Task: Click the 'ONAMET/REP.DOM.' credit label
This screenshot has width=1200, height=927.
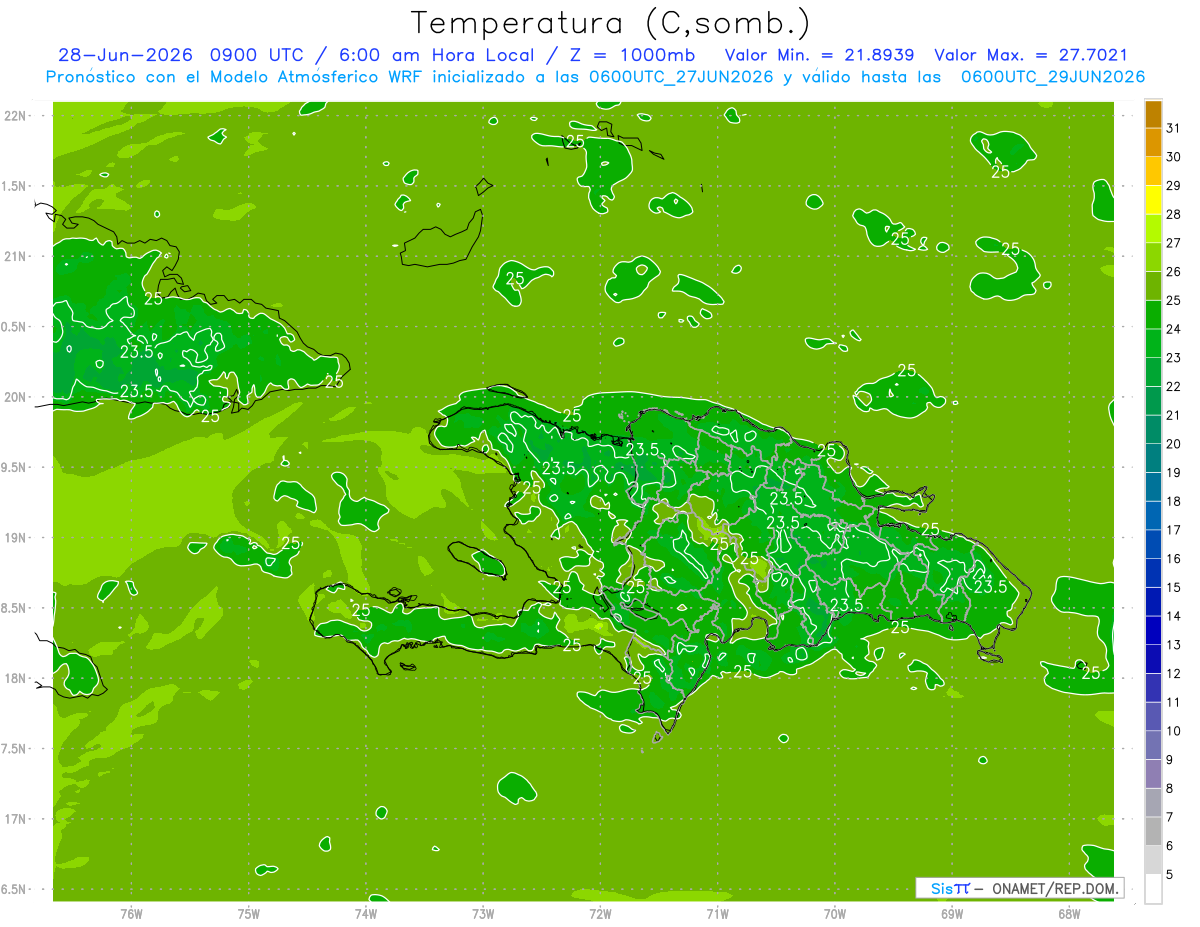Action: [1055, 888]
